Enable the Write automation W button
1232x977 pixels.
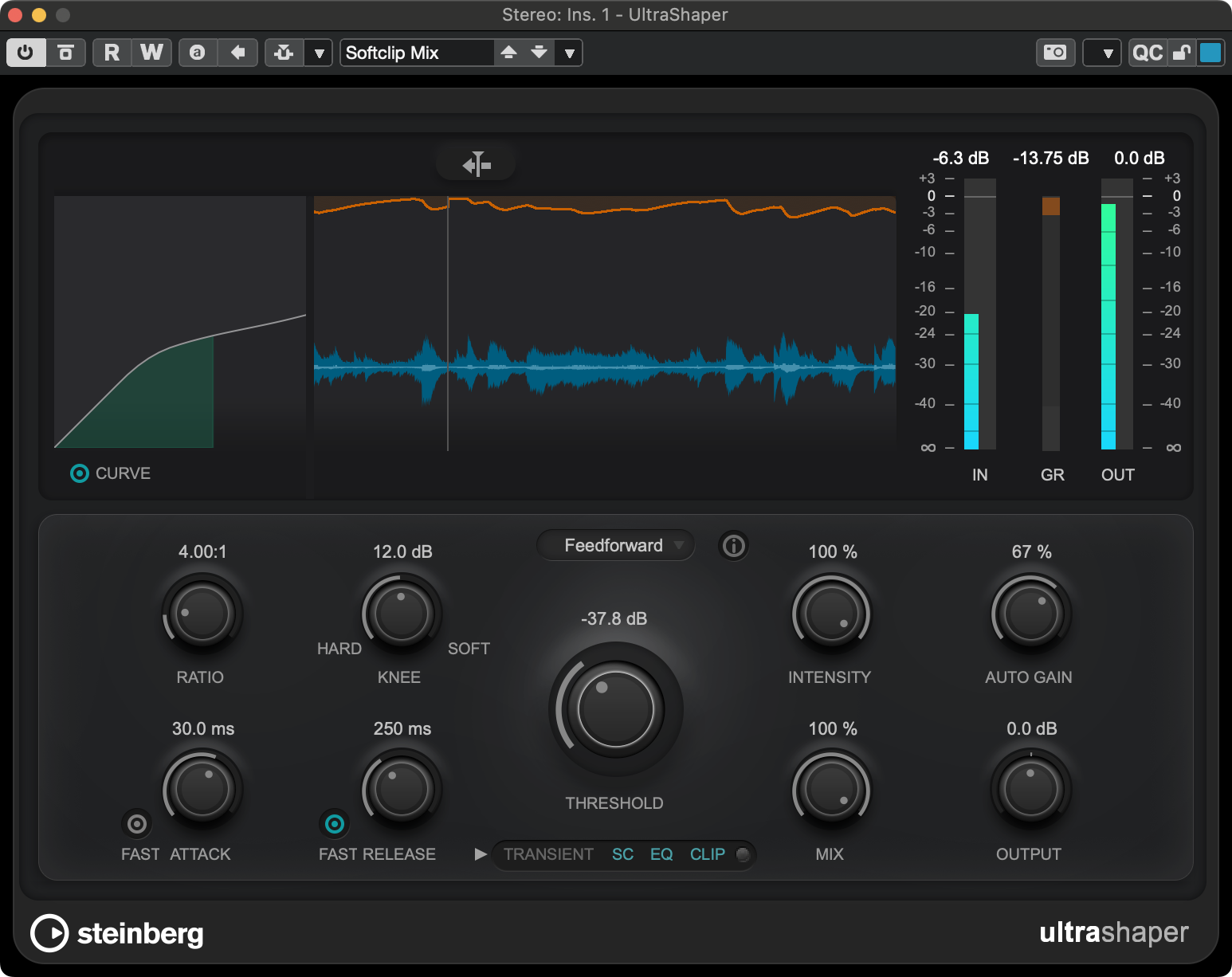click(x=151, y=53)
